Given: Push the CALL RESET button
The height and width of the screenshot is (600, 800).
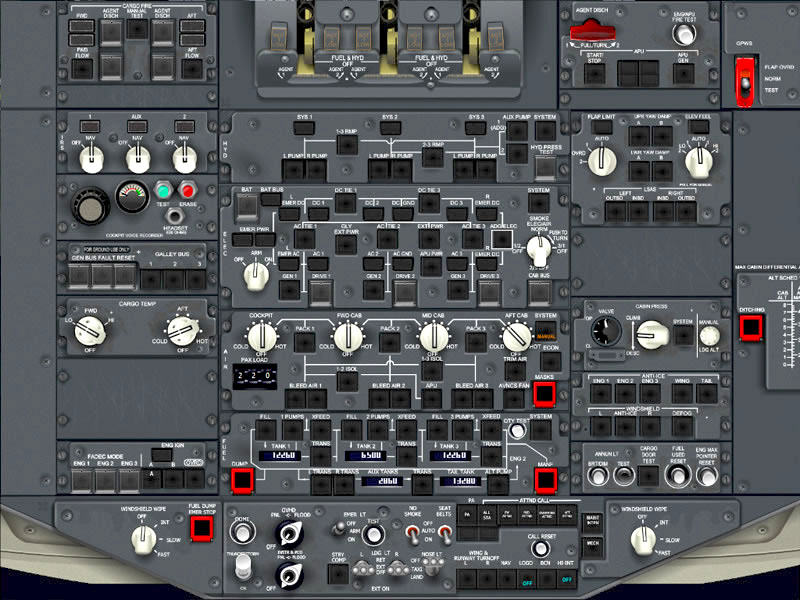Looking at the screenshot, I should 540,549.
